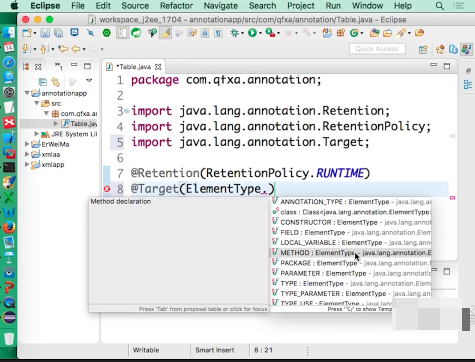Click the Quick Access search field
This screenshot has width=475, height=362.
377,49
